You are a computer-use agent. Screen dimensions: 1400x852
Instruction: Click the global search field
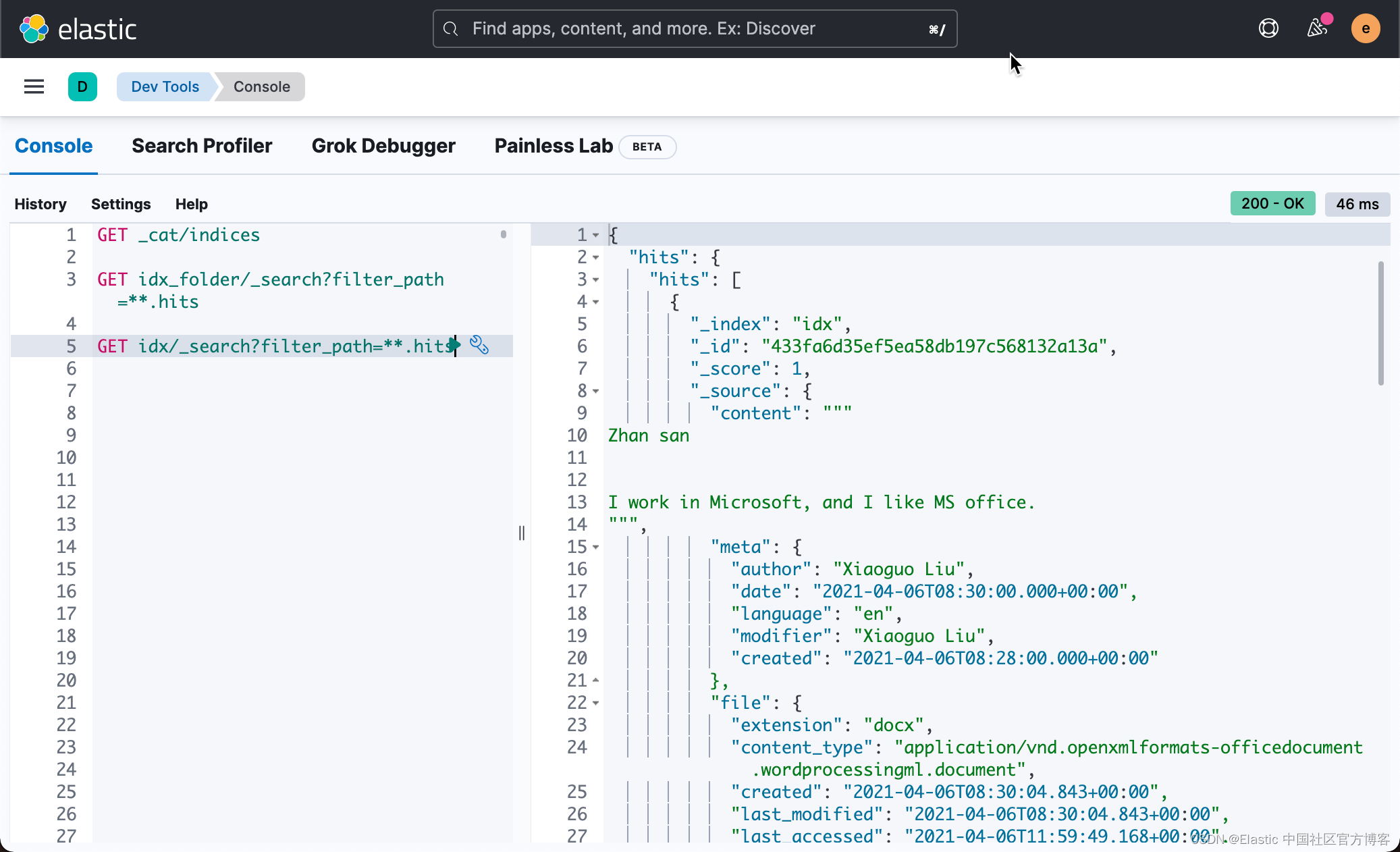click(x=694, y=28)
